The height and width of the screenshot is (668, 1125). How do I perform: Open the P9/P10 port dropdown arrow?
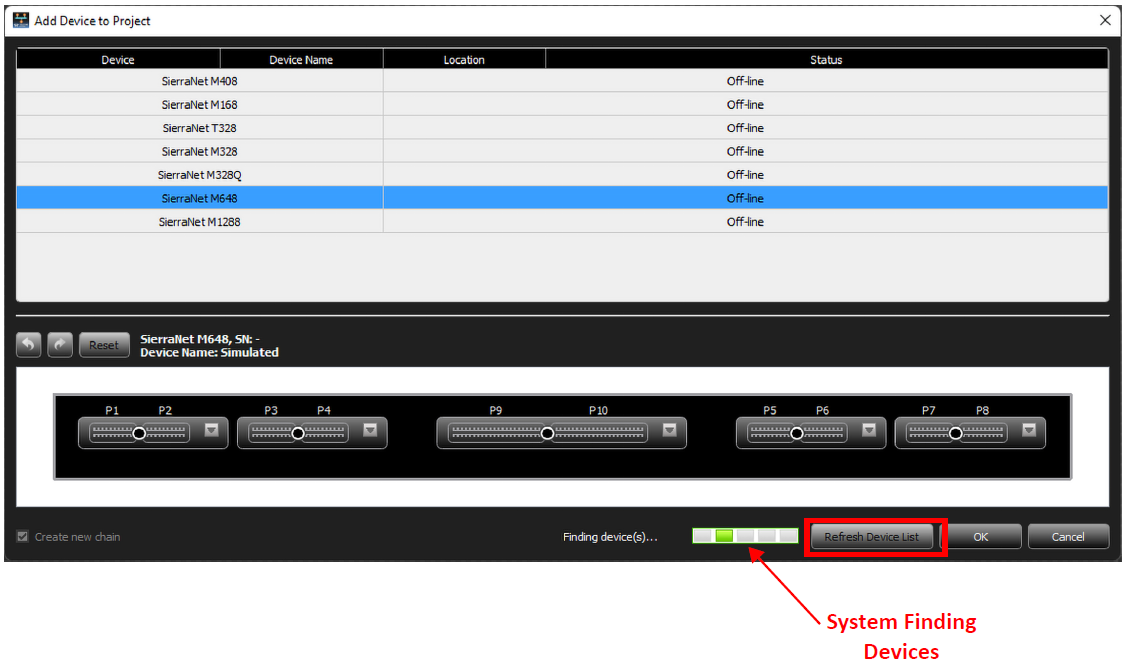tap(669, 430)
